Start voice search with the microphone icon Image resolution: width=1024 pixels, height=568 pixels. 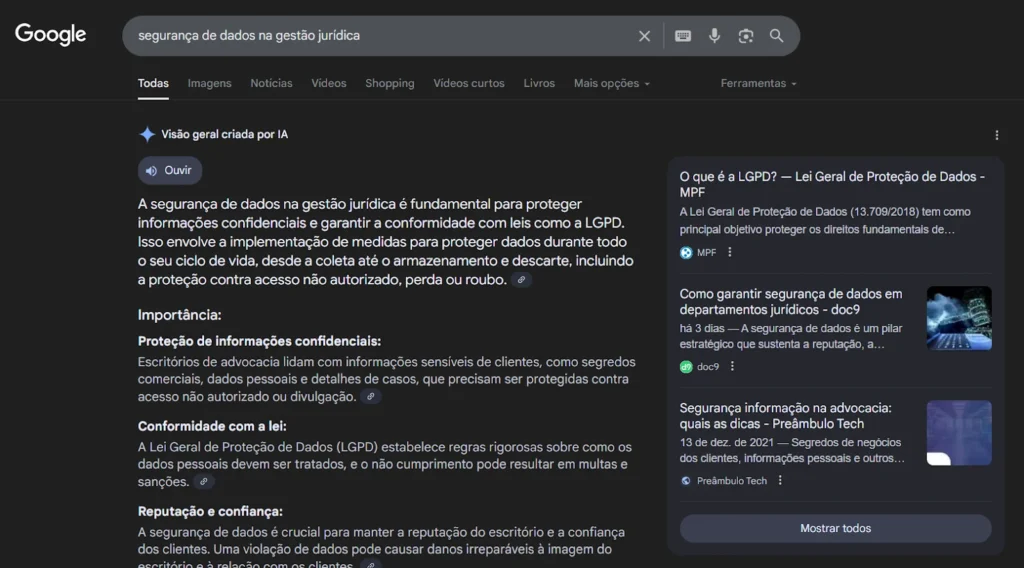pyautogui.click(x=714, y=36)
